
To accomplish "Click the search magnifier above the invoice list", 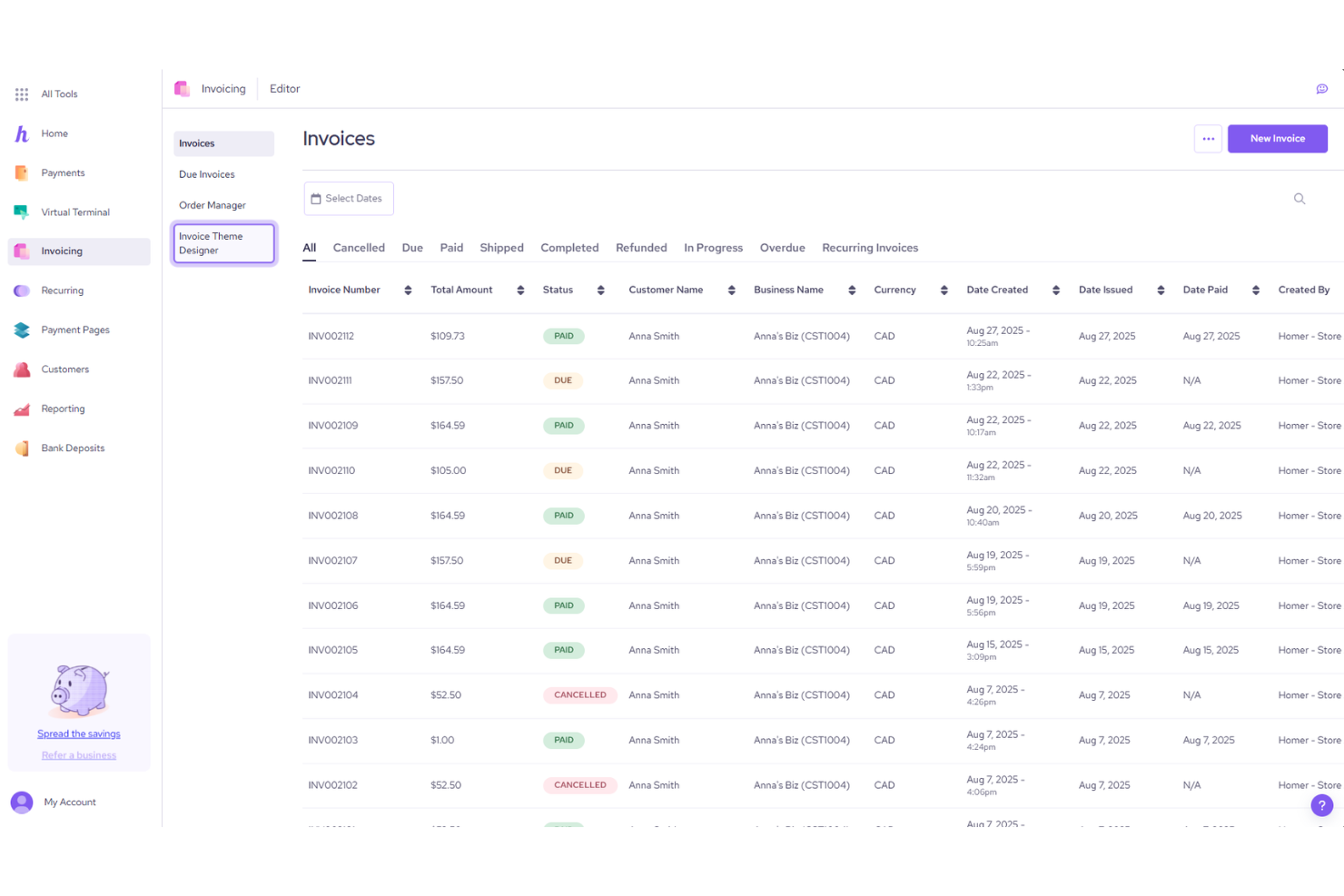I will coord(1299,198).
